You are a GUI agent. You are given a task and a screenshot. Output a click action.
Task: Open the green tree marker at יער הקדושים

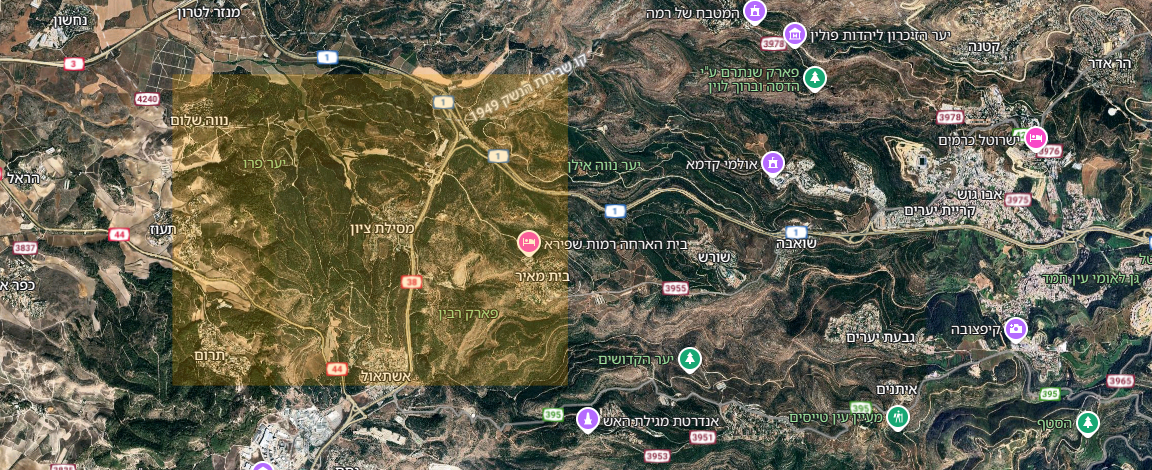click(689, 358)
